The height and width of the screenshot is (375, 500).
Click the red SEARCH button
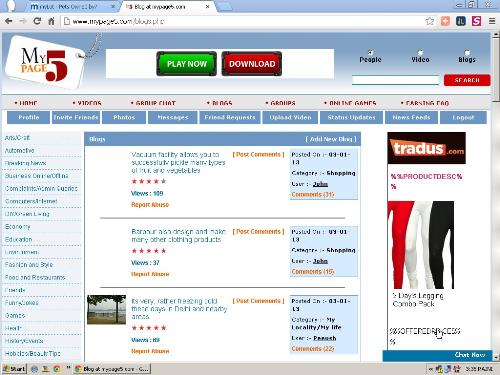coord(467,80)
